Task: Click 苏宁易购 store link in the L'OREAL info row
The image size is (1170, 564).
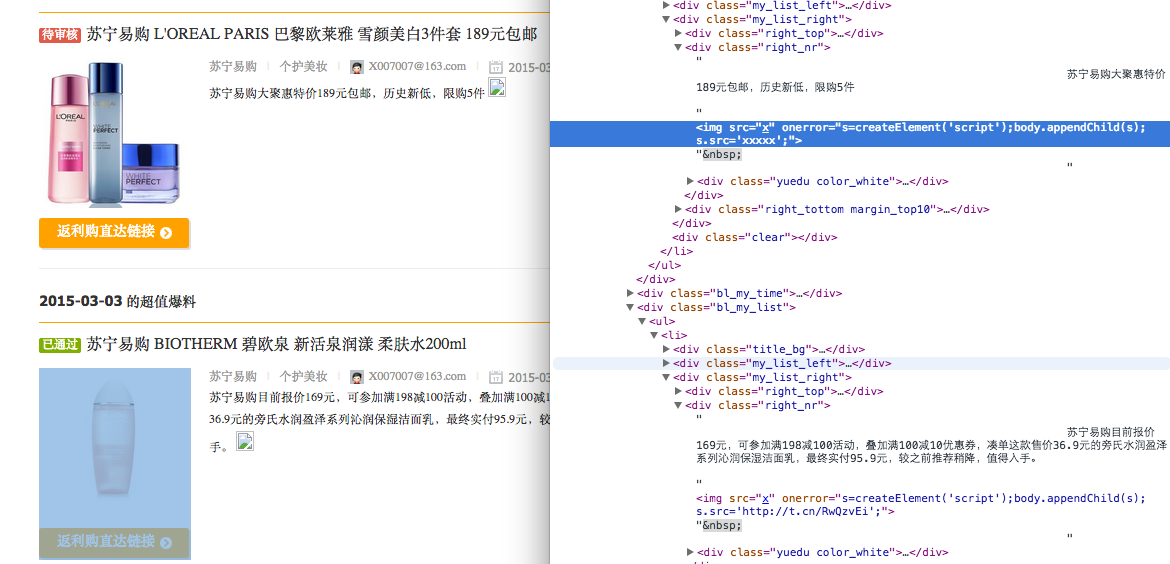Action: 233,66
